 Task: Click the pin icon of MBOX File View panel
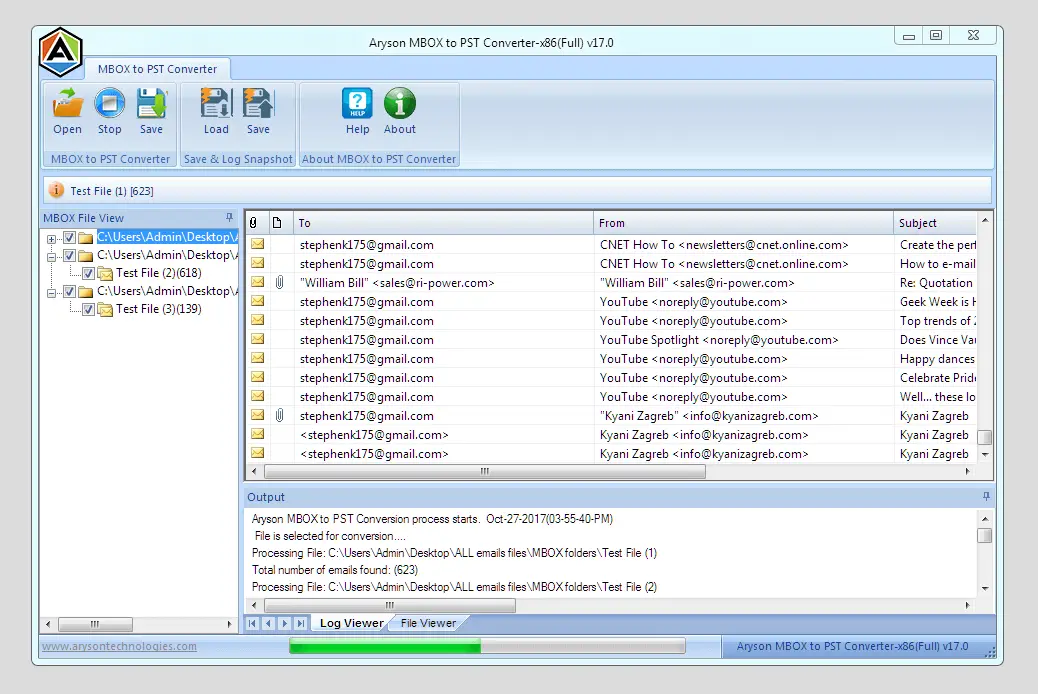click(229, 217)
